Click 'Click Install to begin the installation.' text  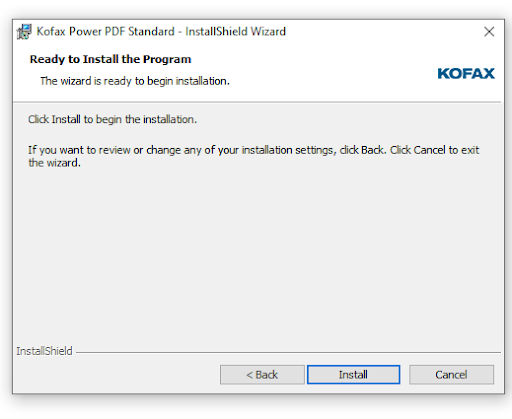(113, 119)
